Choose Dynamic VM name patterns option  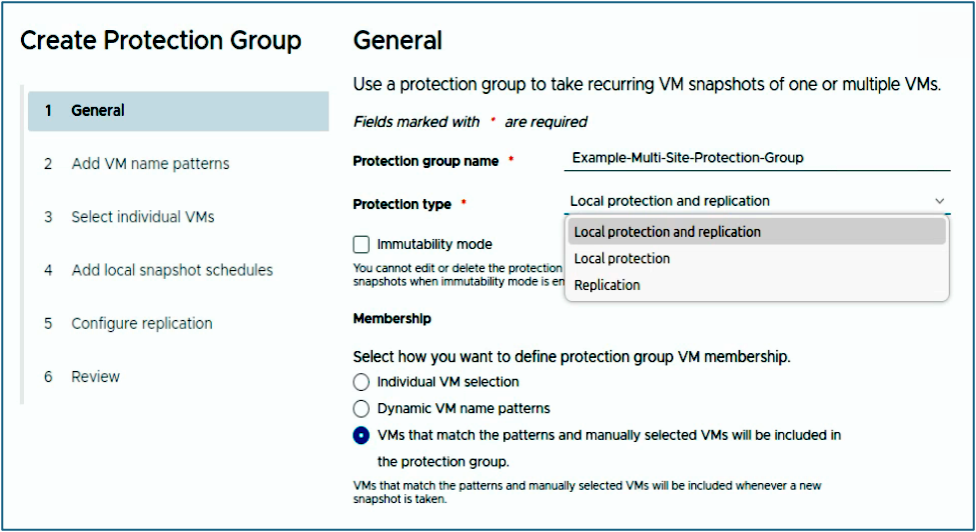(361, 408)
